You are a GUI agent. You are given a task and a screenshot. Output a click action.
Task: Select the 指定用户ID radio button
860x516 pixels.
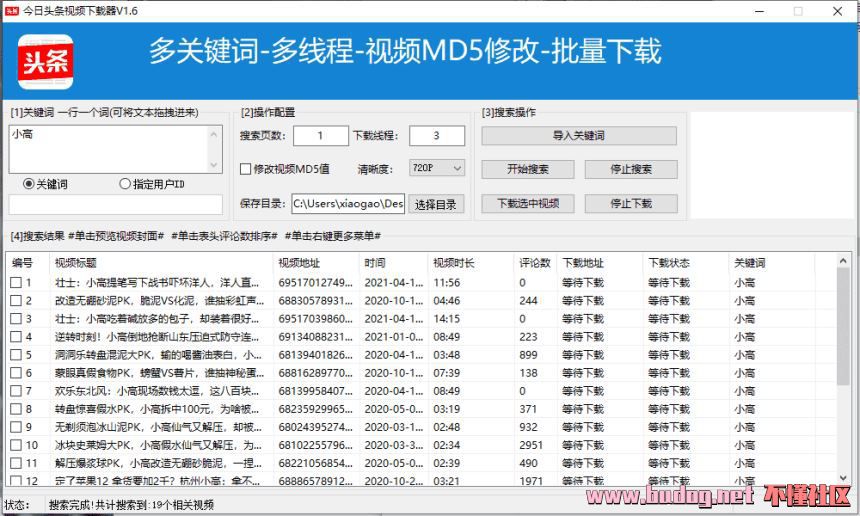[x=125, y=184]
